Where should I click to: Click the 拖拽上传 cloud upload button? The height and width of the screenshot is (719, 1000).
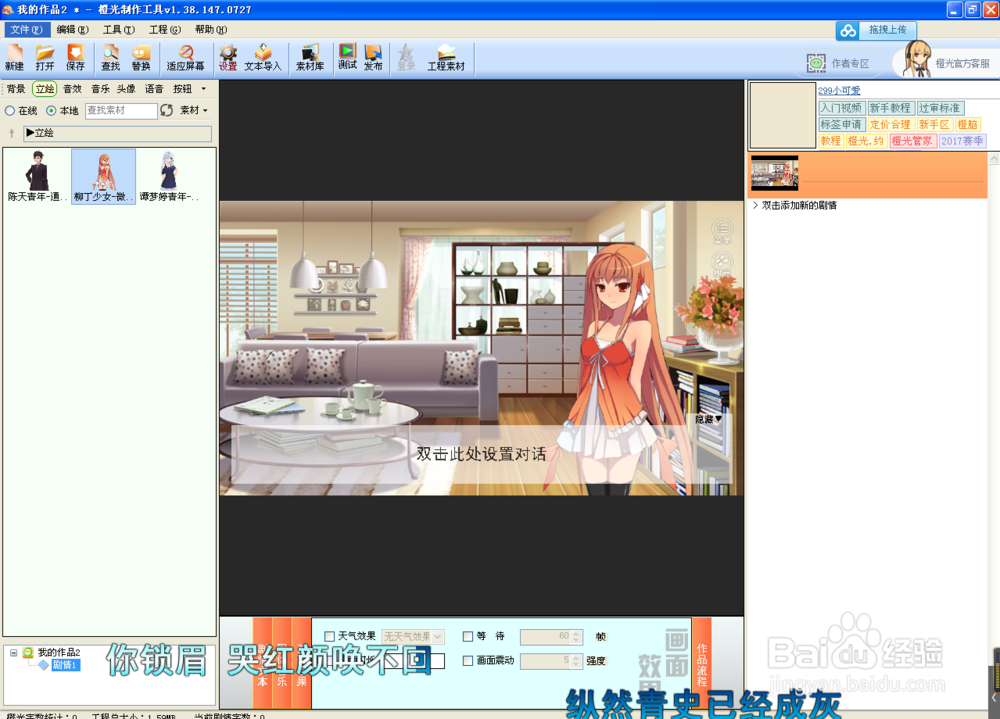pos(876,30)
